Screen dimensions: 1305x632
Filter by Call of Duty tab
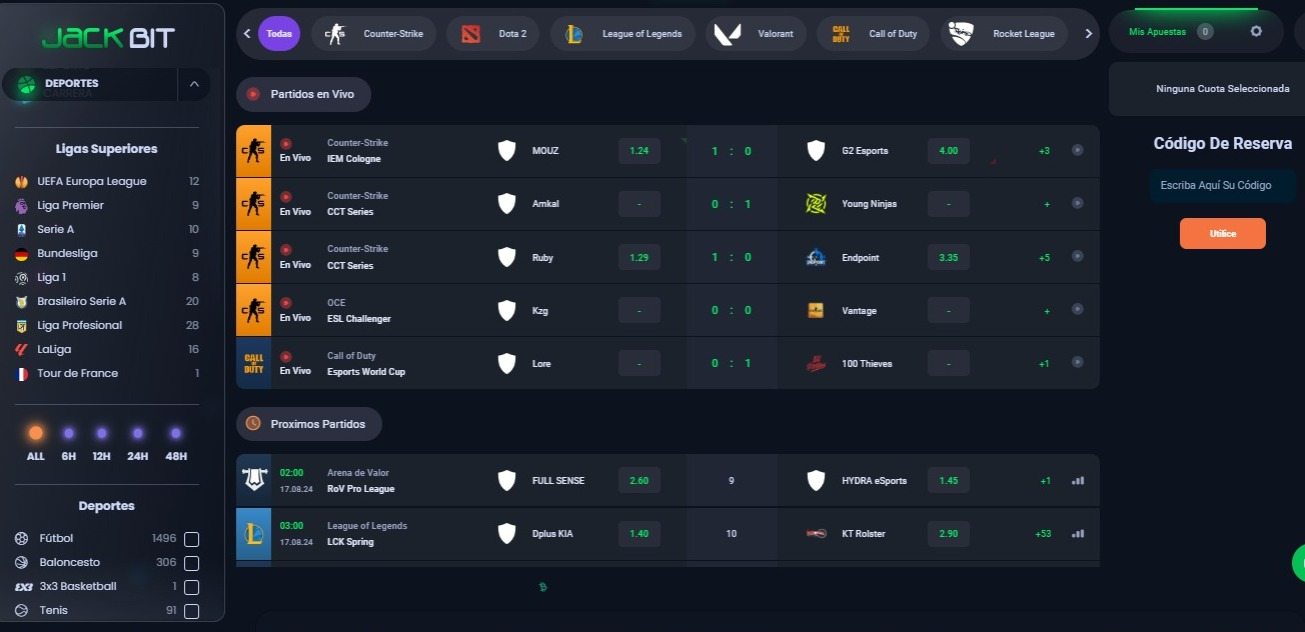(873, 34)
